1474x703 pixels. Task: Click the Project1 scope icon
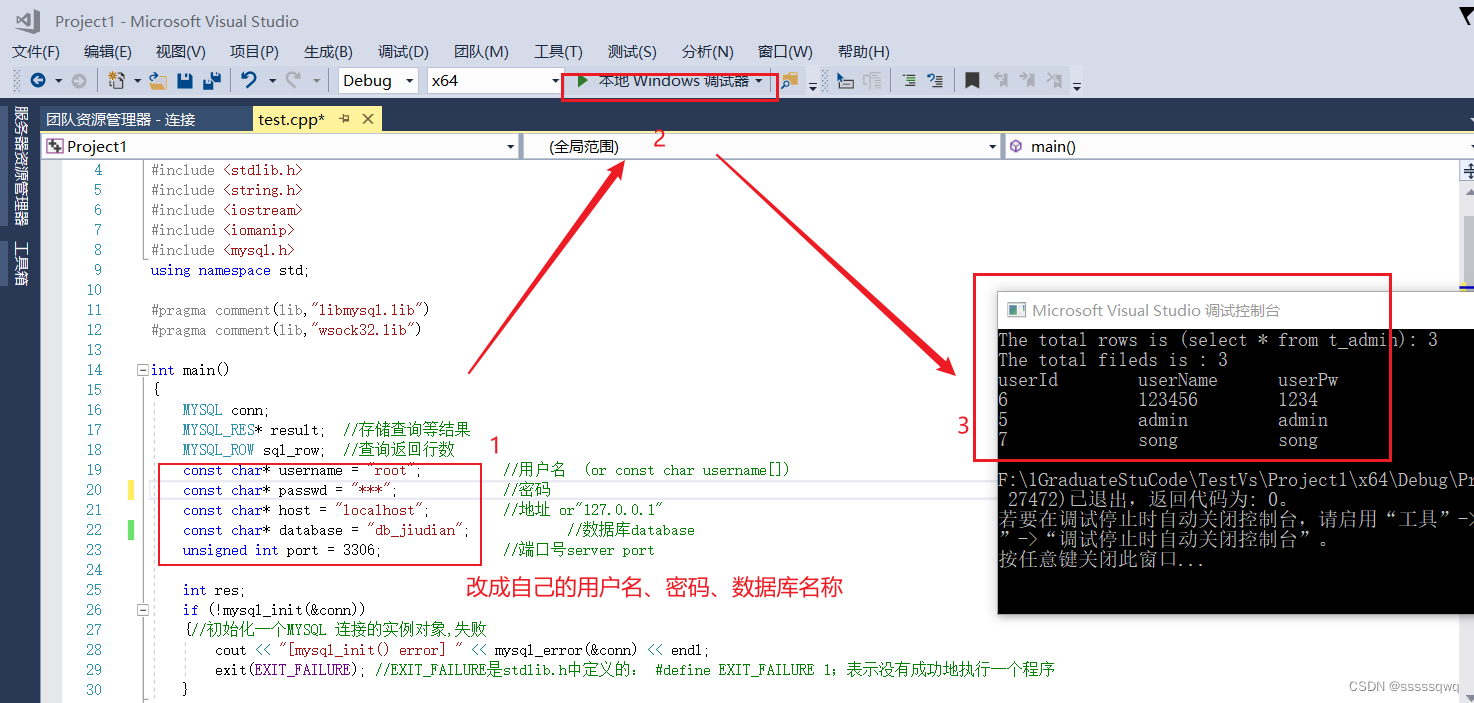[55, 146]
